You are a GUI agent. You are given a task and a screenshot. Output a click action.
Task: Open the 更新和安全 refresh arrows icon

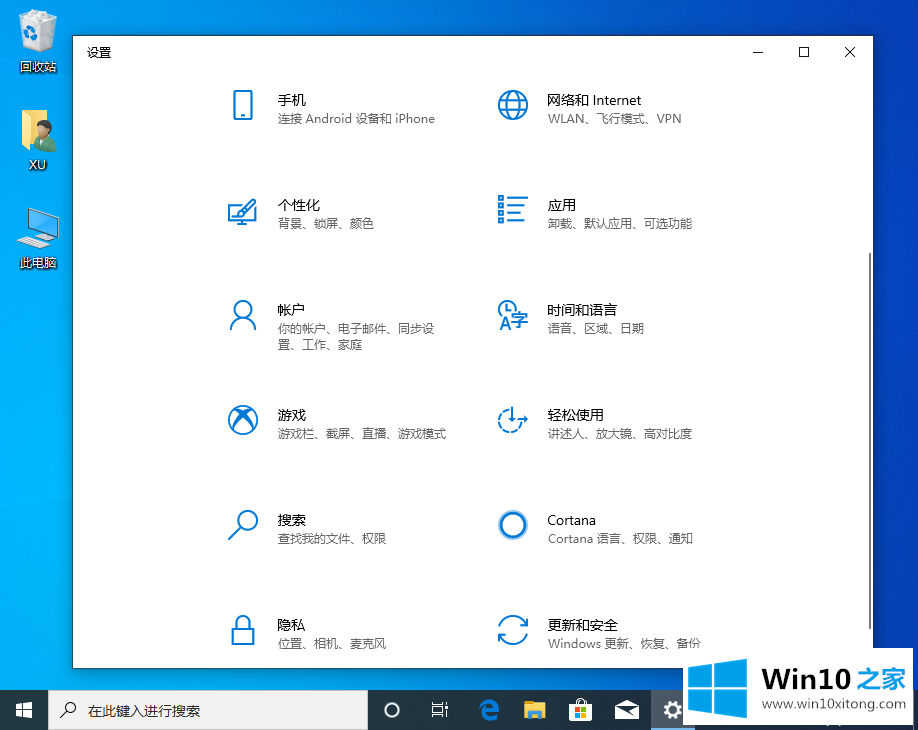[513, 630]
